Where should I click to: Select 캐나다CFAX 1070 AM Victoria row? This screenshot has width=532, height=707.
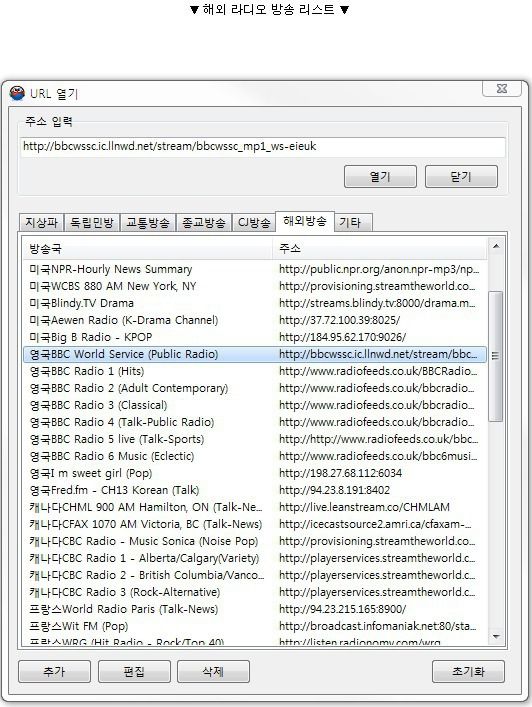[255, 524]
